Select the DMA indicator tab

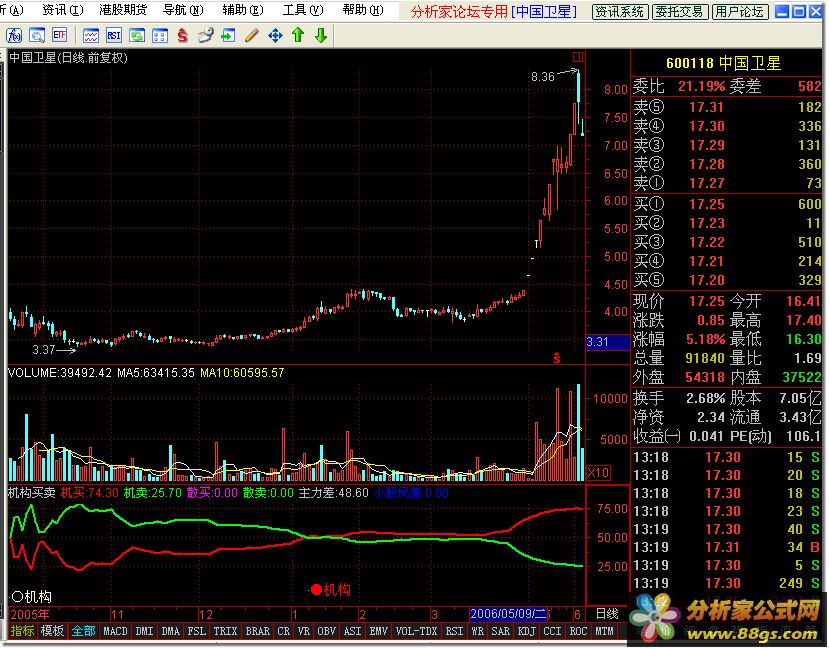coord(170,631)
